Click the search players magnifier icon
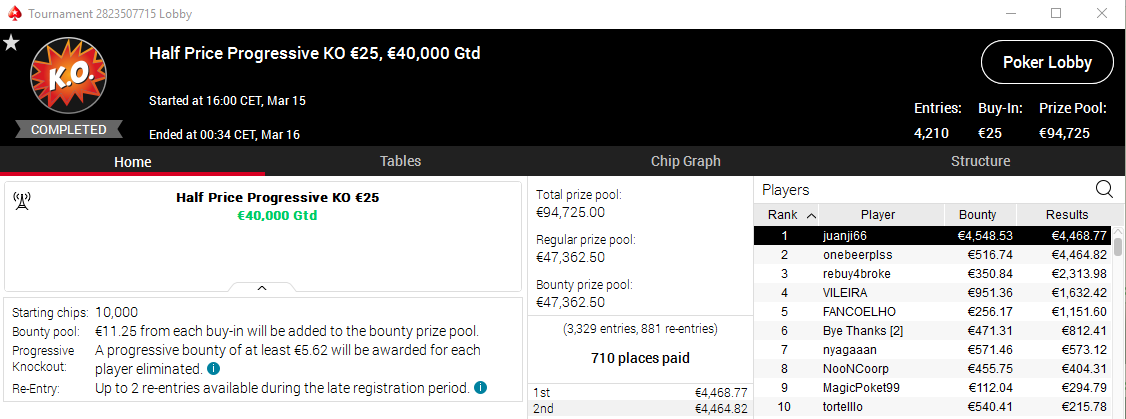The height and width of the screenshot is (419, 1126). [x=1104, y=189]
